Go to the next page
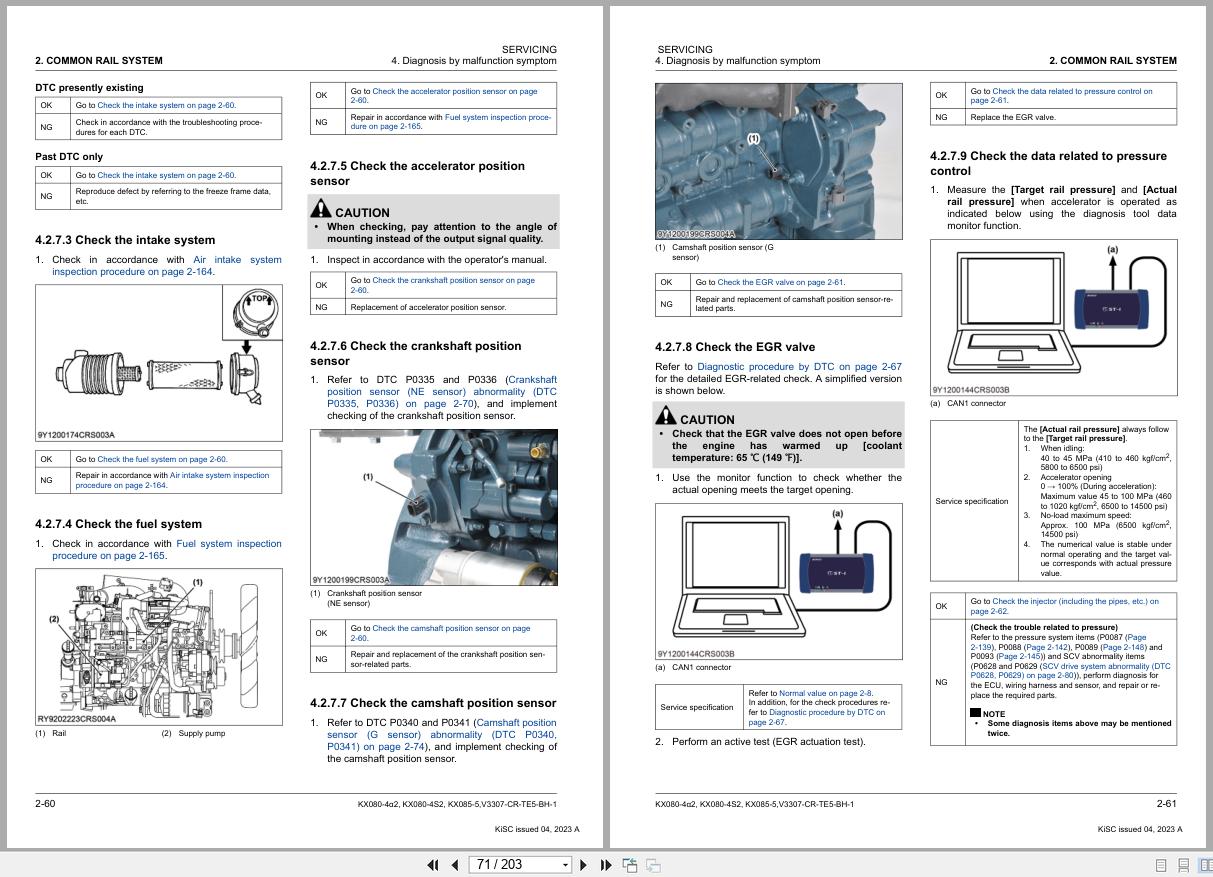Image resolution: width=1213 pixels, height=877 pixels. pyautogui.click(x=584, y=865)
